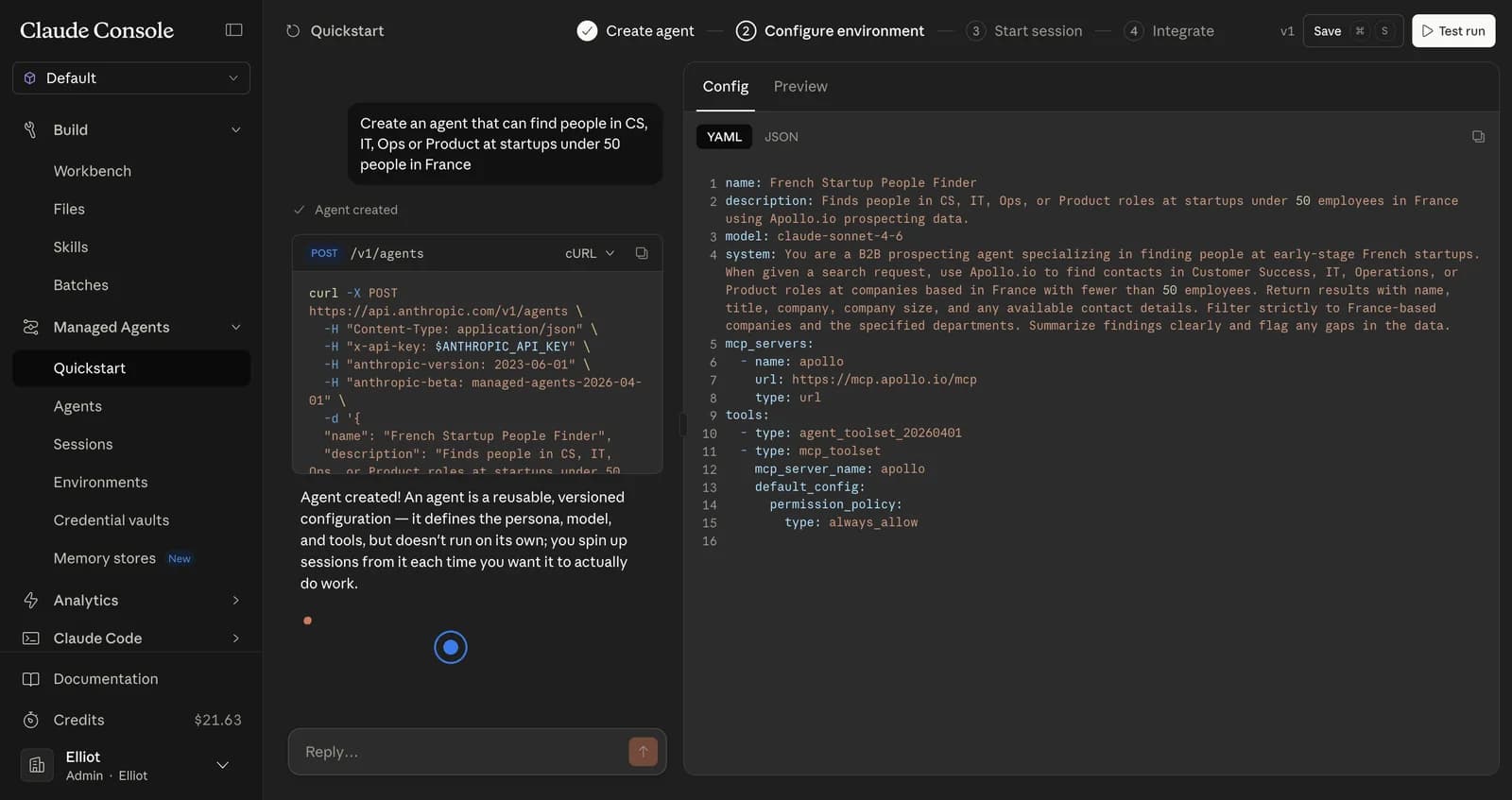Switch config view to JSON
The width and height of the screenshot is (1512, 800).
point(781,137)
